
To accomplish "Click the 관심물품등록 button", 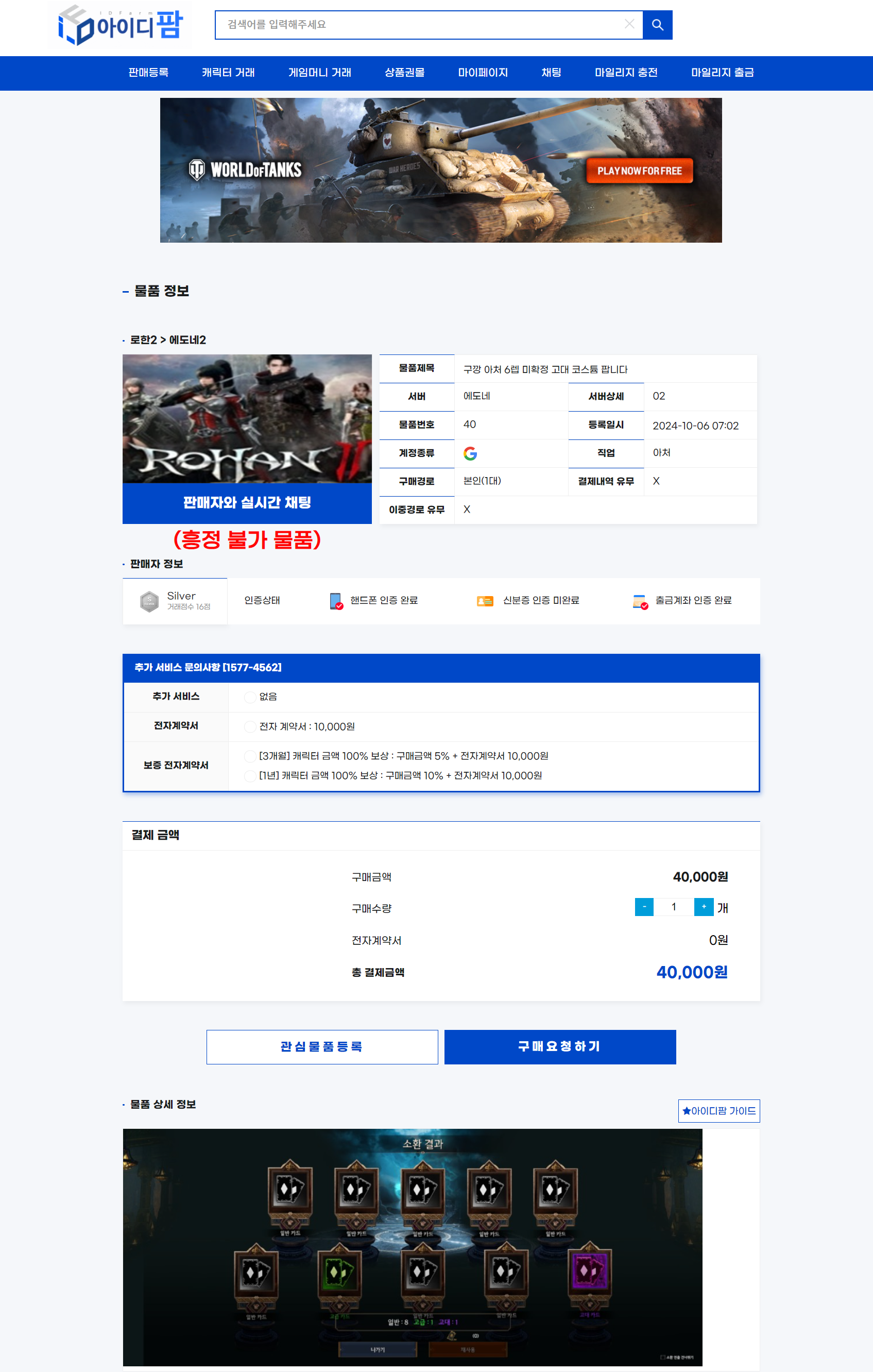I will [322, 1047].
